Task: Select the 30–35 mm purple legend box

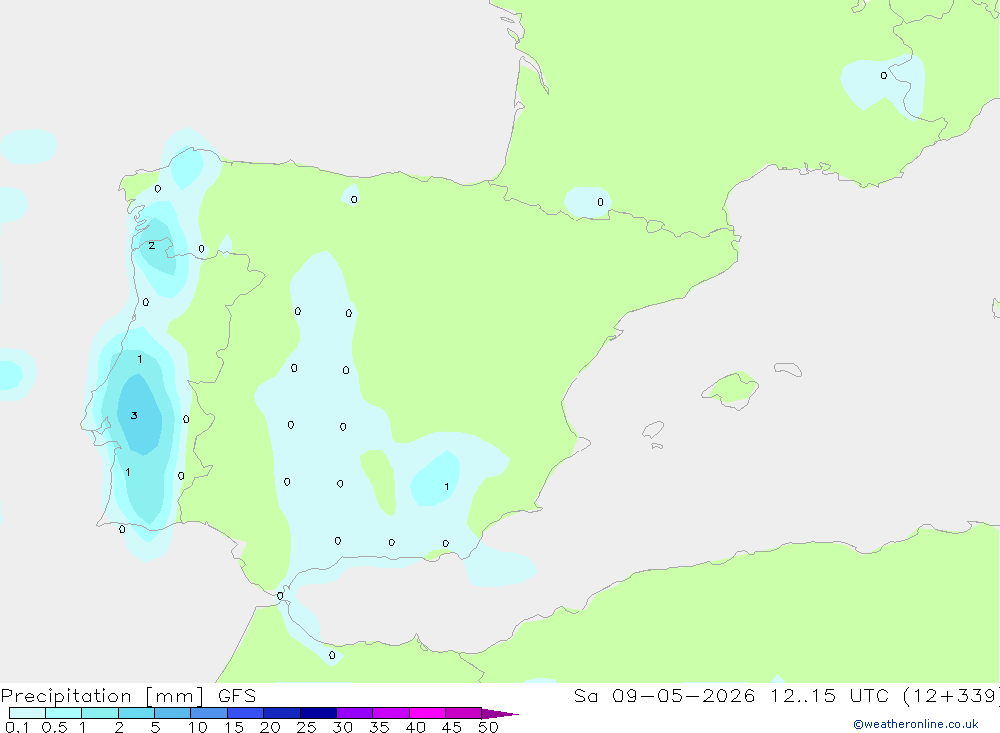Action: point(355,713)
